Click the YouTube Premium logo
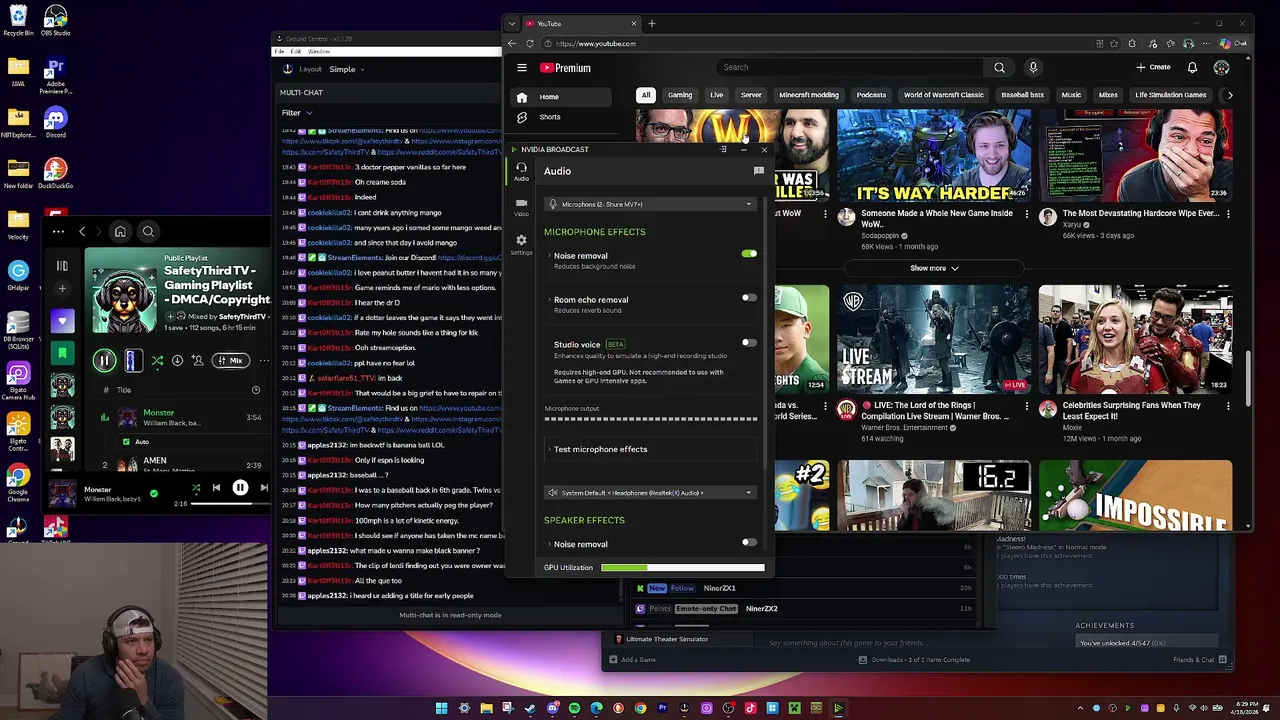Image resolution: width=1280 pixels, height=720 pixels. (566, 68)
